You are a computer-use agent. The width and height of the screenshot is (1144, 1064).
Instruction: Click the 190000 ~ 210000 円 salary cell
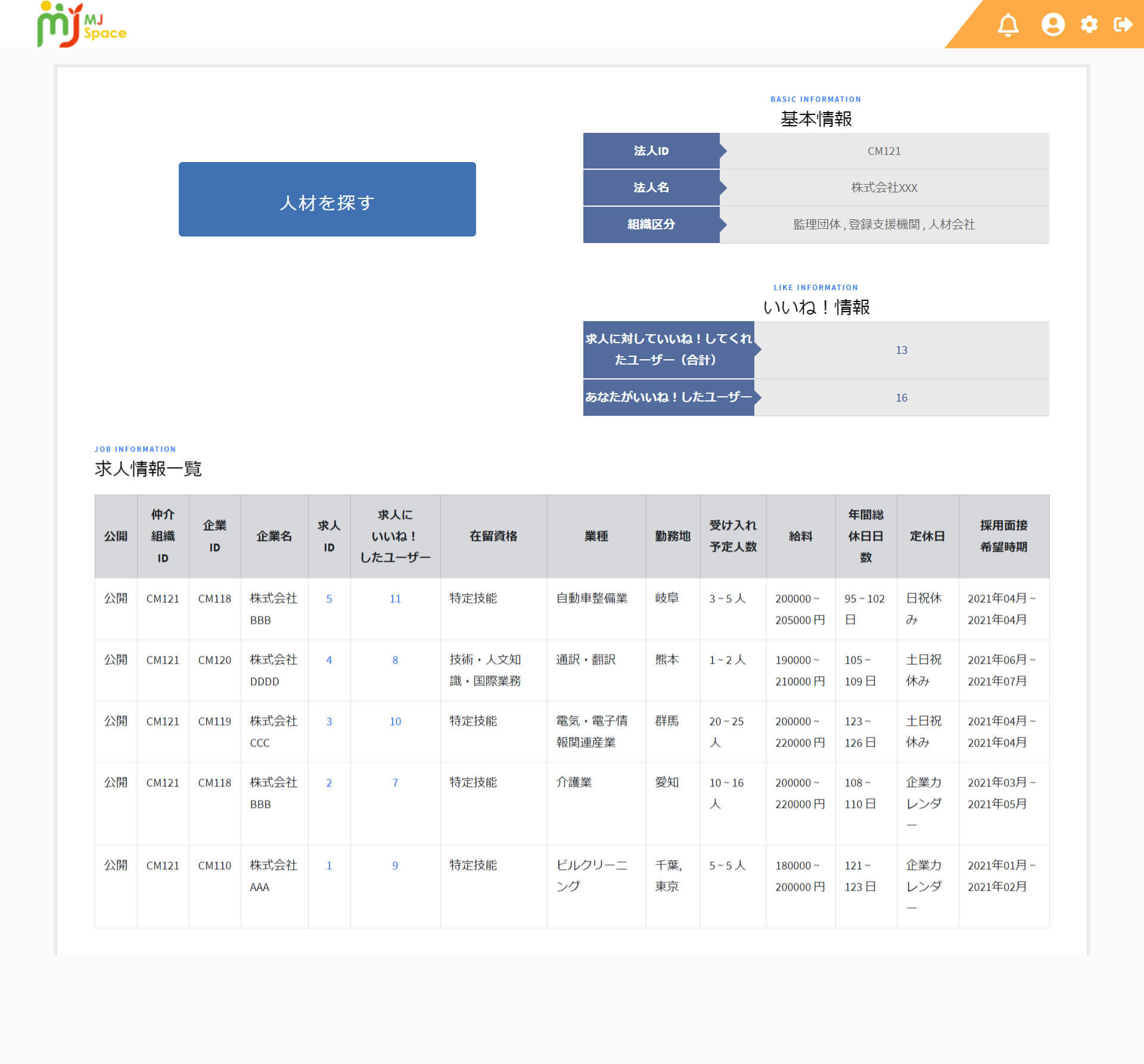click(800, 670)
